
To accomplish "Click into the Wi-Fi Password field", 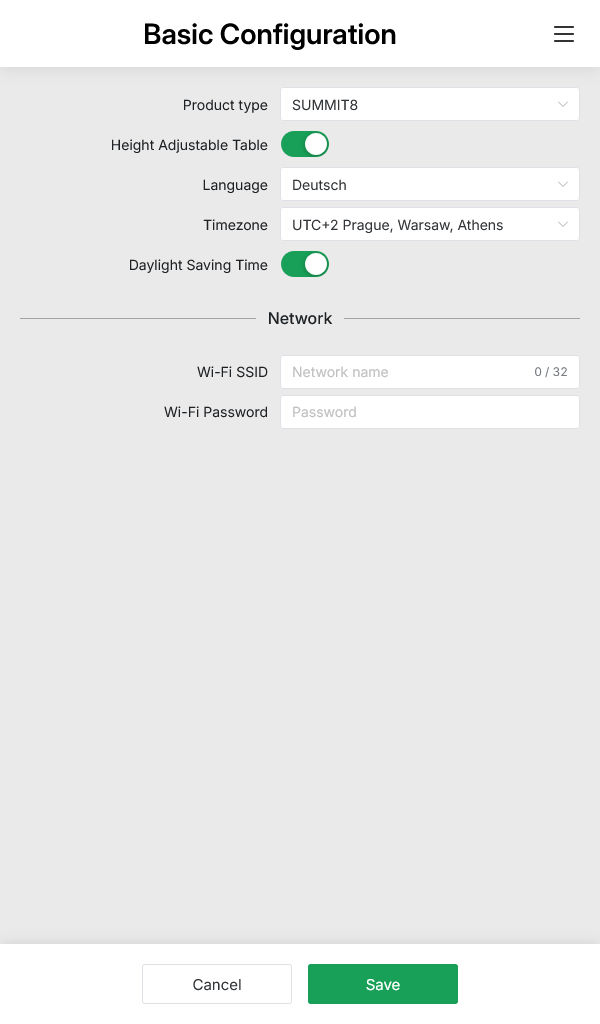I will 429,412.
